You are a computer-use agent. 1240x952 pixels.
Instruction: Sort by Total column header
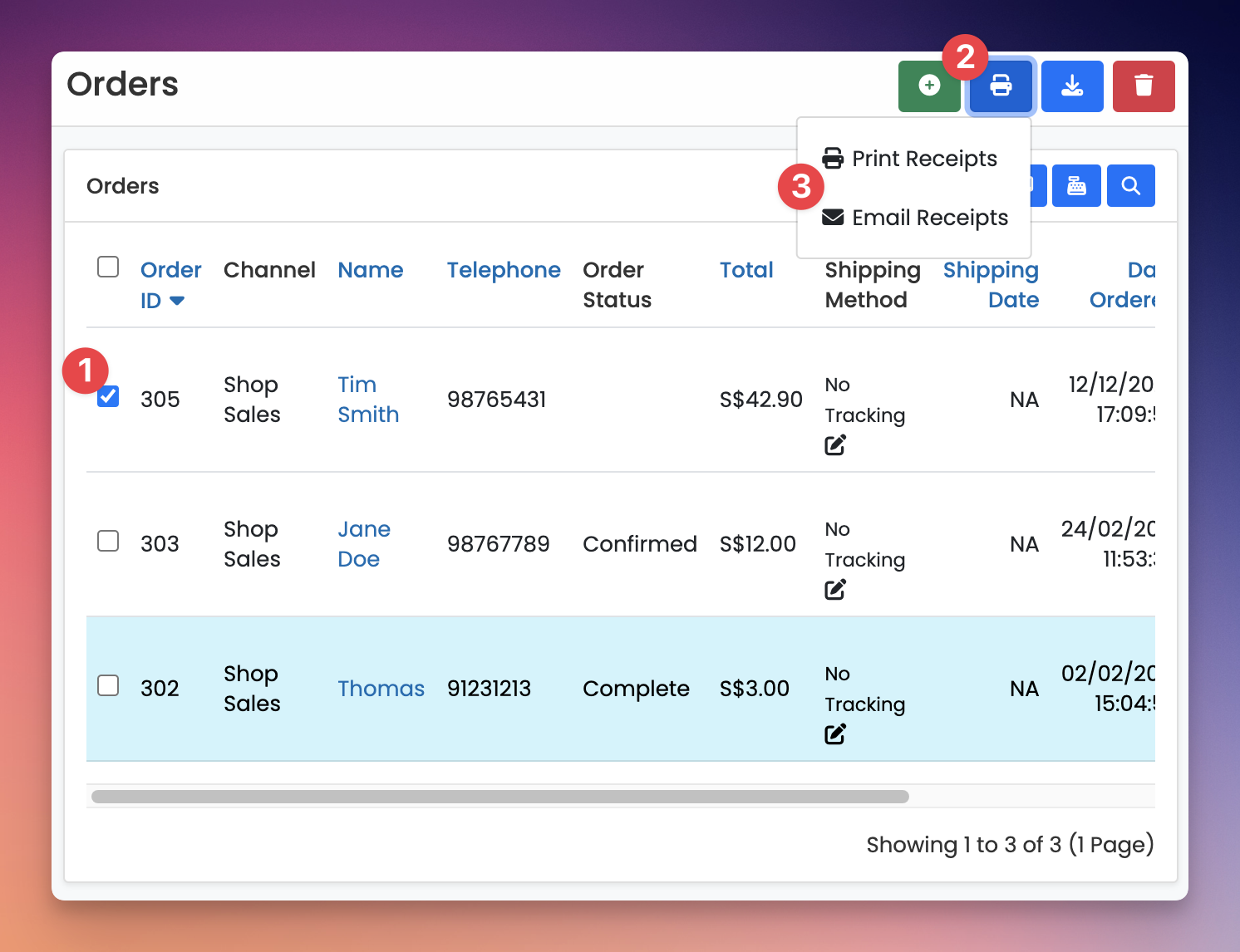746,270
